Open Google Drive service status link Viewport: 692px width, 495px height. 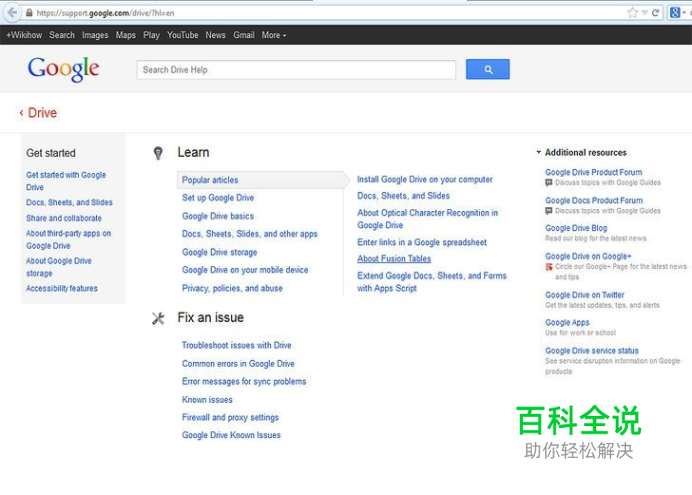tap(592, 351)
